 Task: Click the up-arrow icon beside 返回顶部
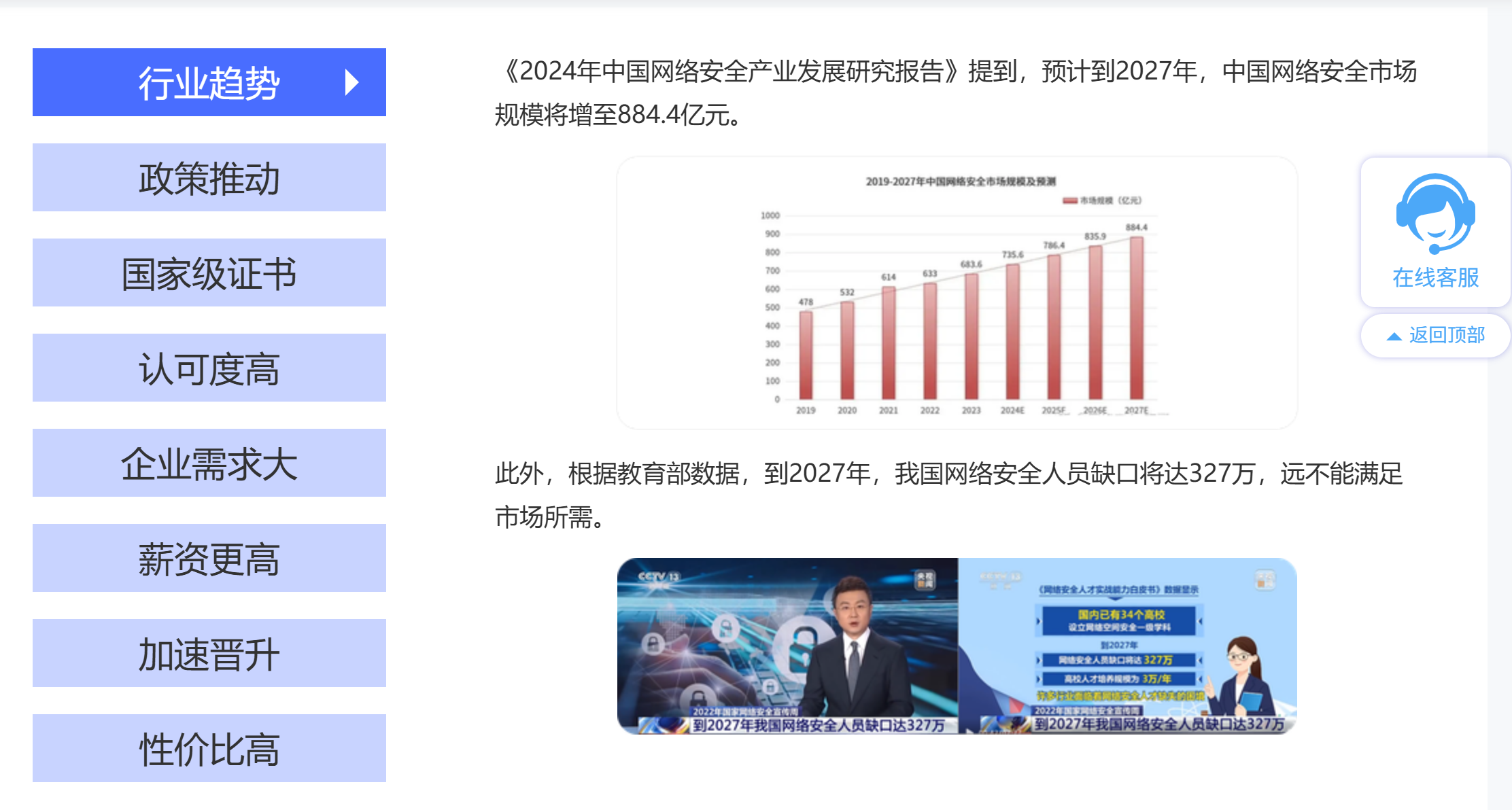[1394, 336]
